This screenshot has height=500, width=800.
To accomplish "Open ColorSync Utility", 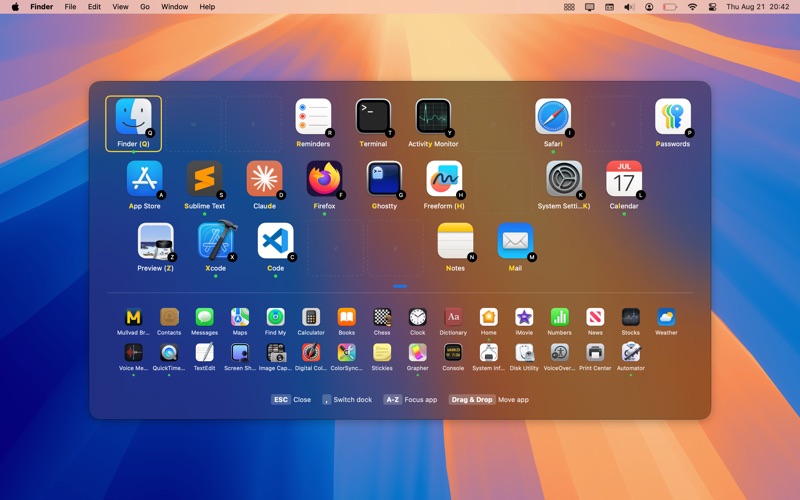I will tap(346, 353).
